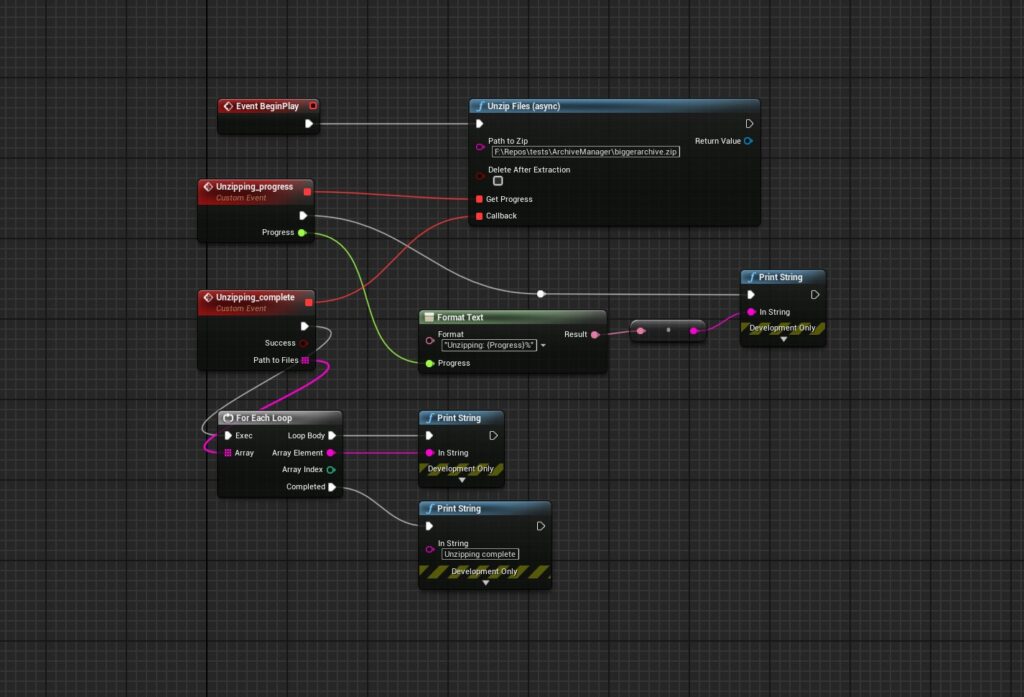The height and width of the screenshot is (697, 1024).
Task: Expand the top-right Print String node's advanced options
Action: (783, 339)
